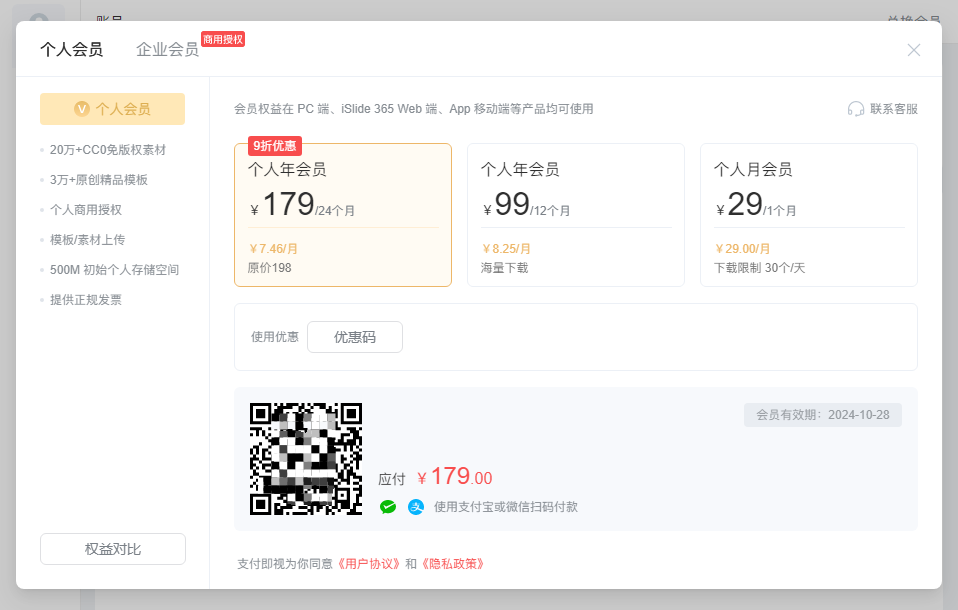Click the 会员有效期 validity date label
The width and height of the screenshot is (958, 610).
pos(822,415)
